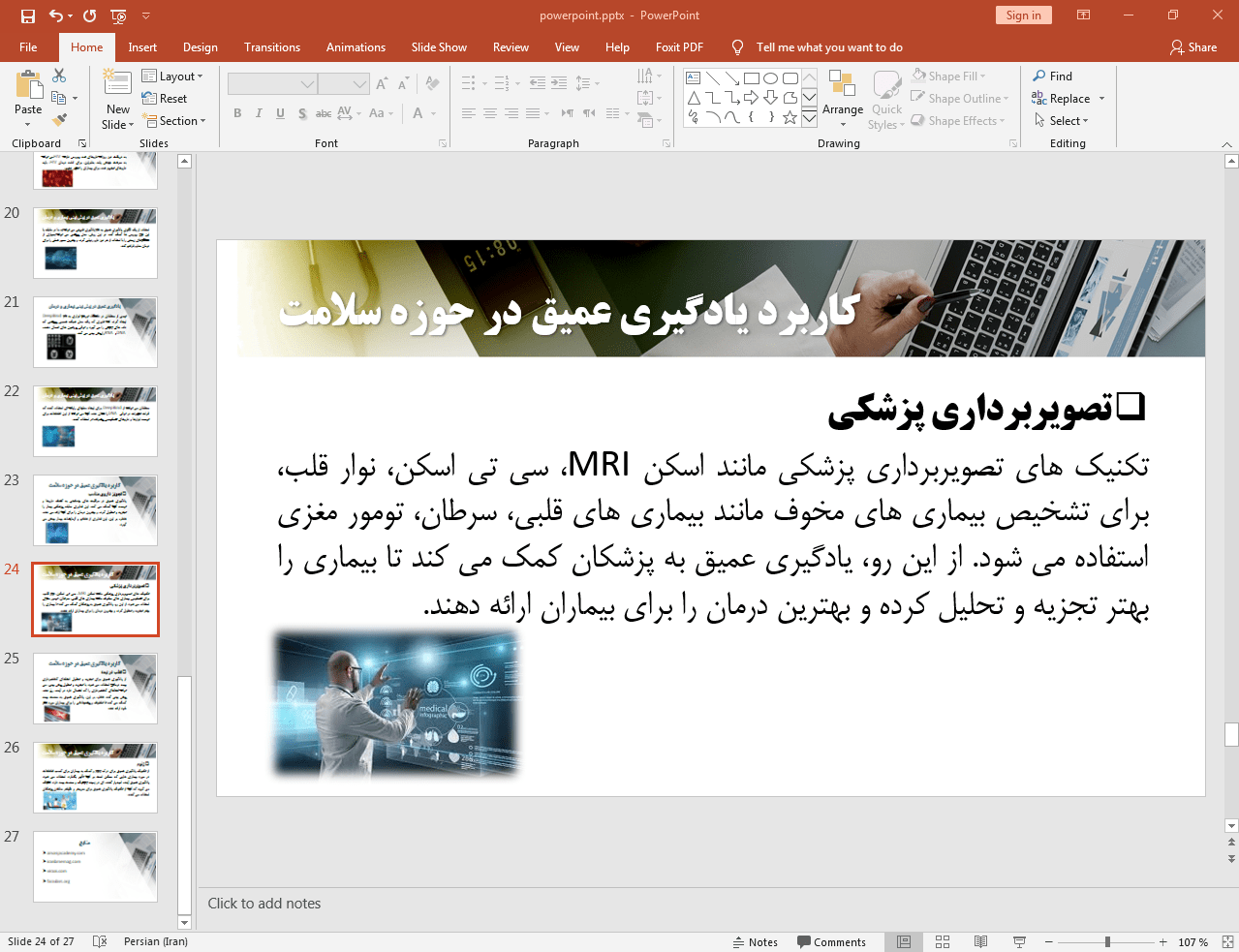Click the Sign in button
This screenshot has height=952, width=1239.
[x=1023, y=15]
